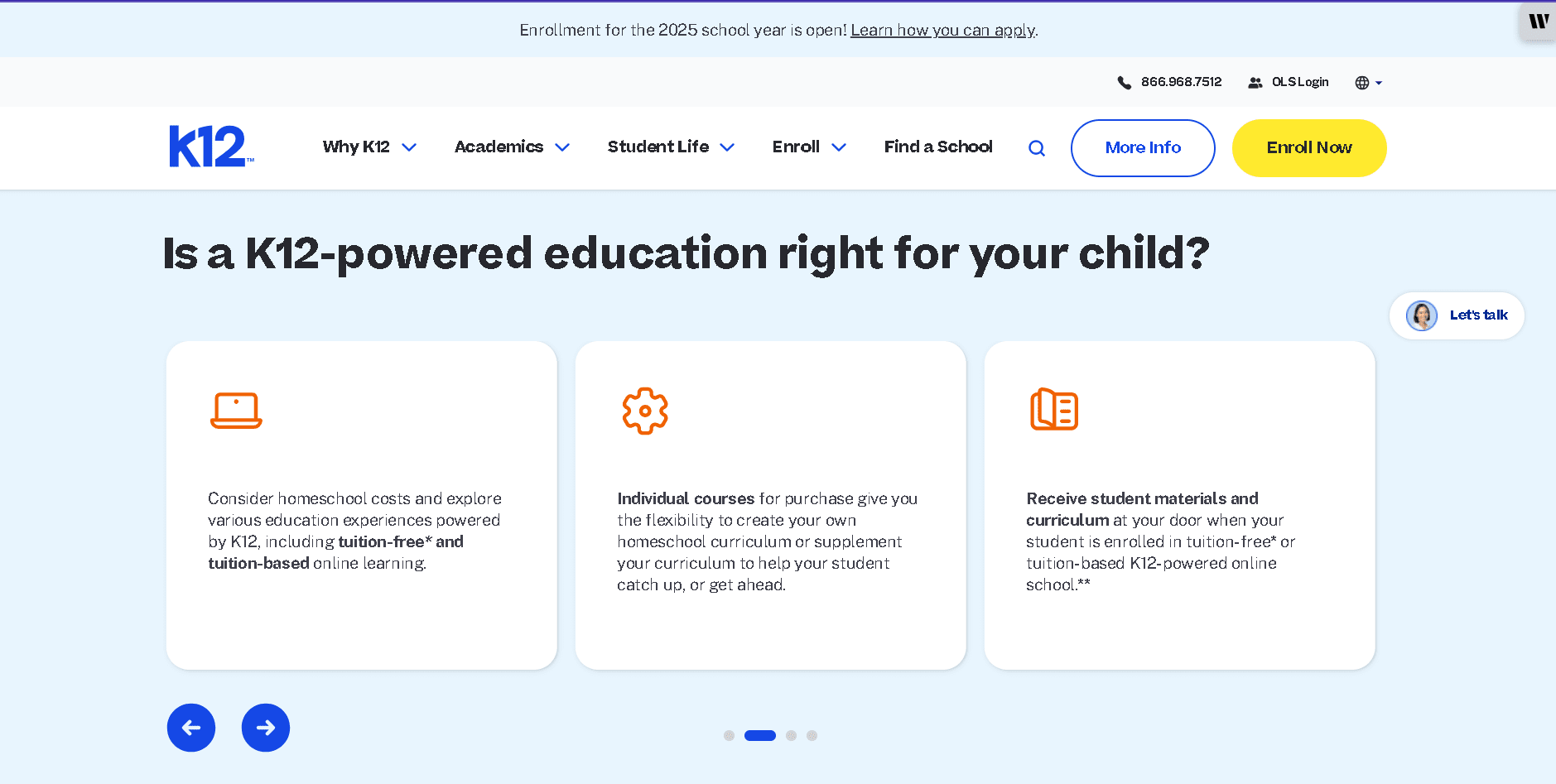1556x784 pixels.
Task: Select the third carousel dot
Action: (x=792, y=735)
